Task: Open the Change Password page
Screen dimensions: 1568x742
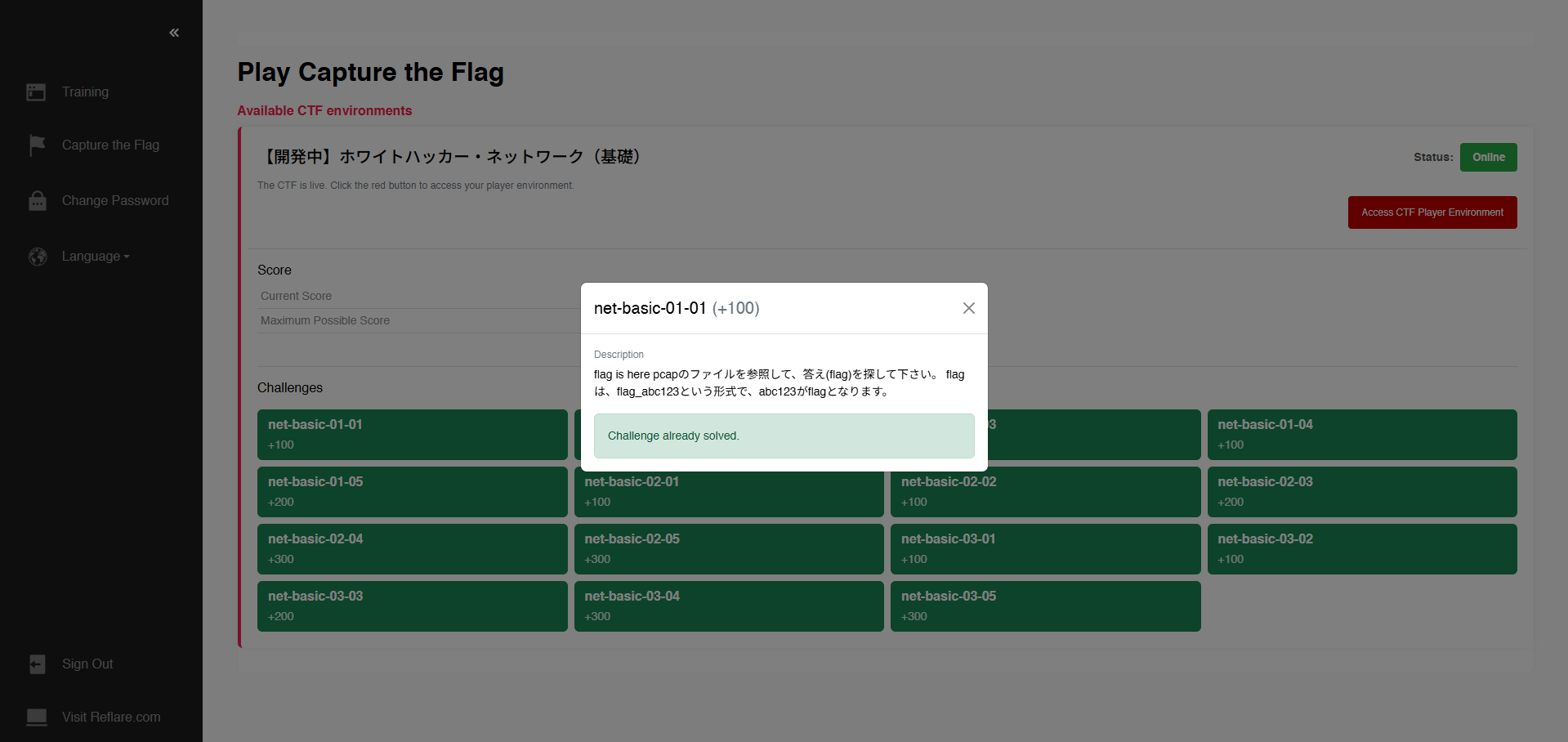Action: (115, 200)
